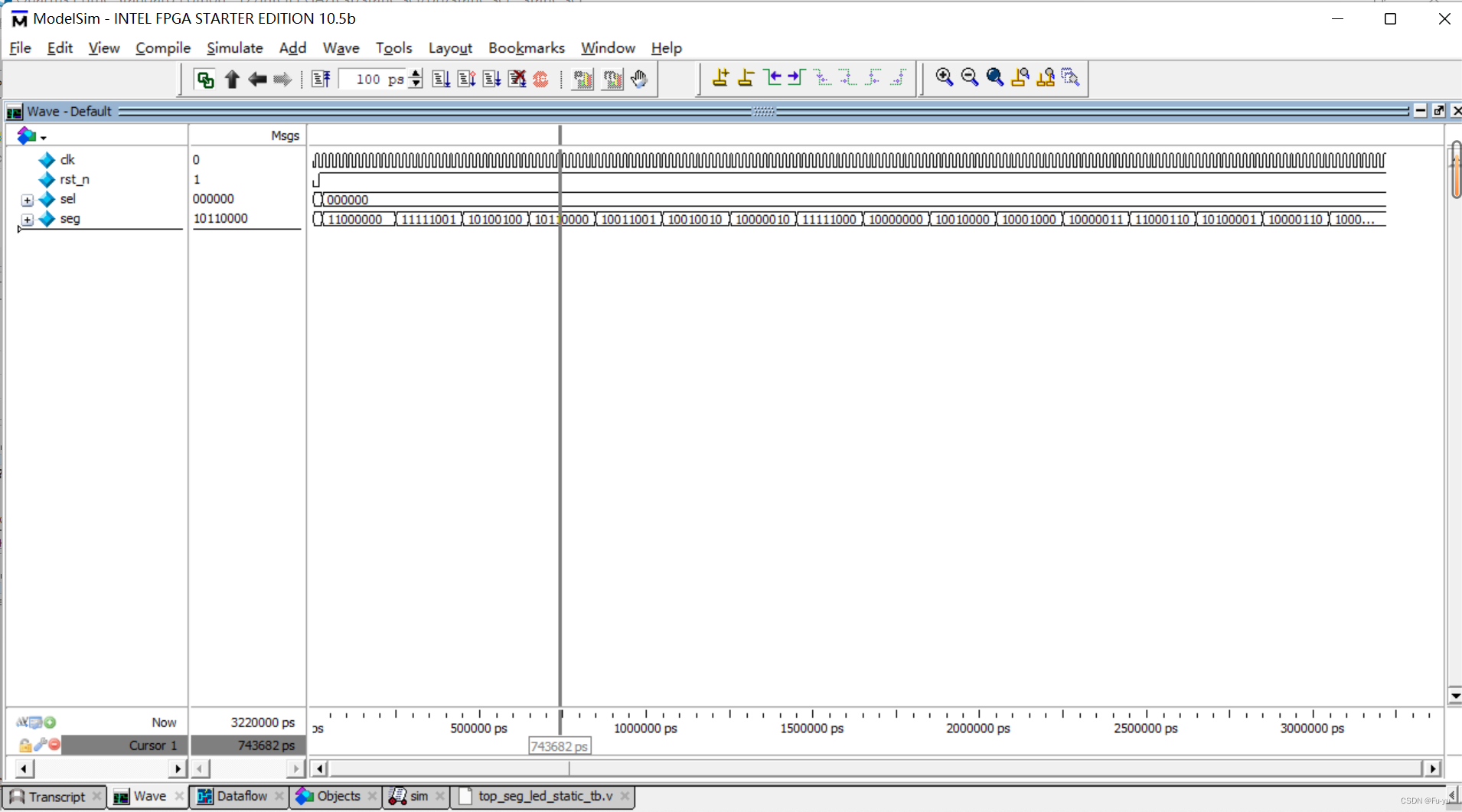Image resolution: width=1462 pixels, height=812 pixels.
Task: Click the up arrow toolbar icon
Action: (232, 79)
